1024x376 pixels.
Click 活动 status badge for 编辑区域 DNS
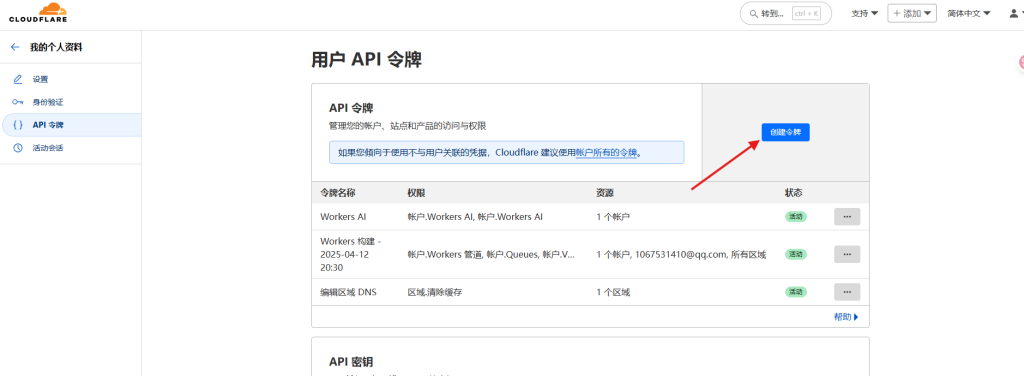pyautogui.click(x=795, y=292)
